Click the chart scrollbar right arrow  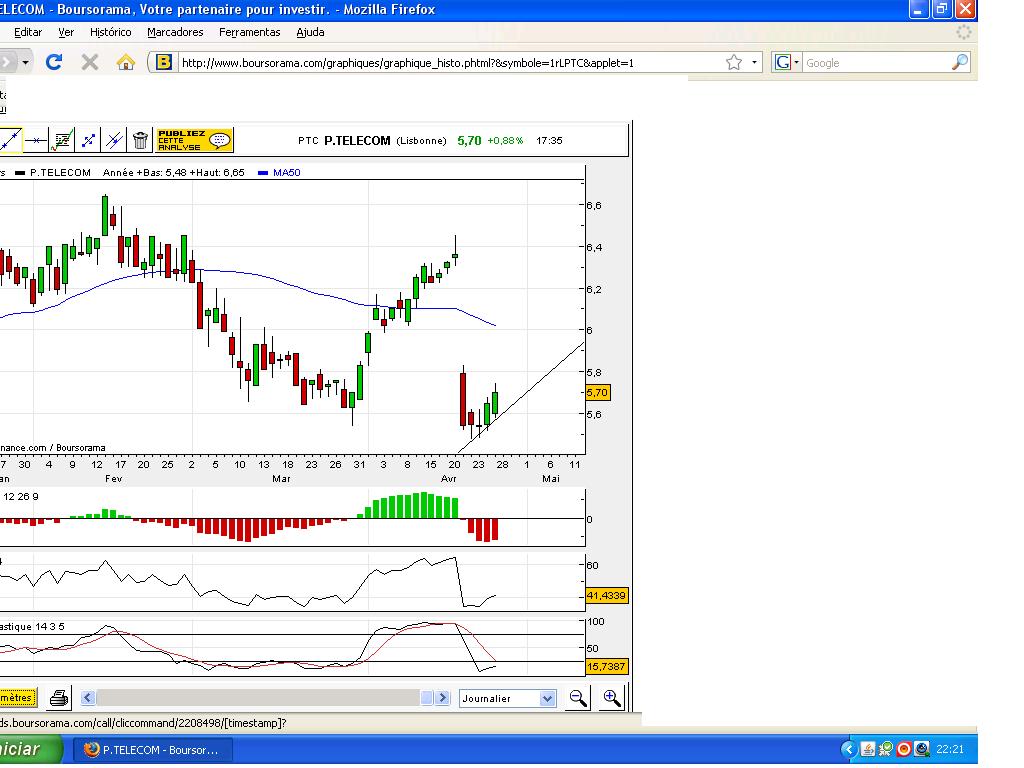pos(442,697)
